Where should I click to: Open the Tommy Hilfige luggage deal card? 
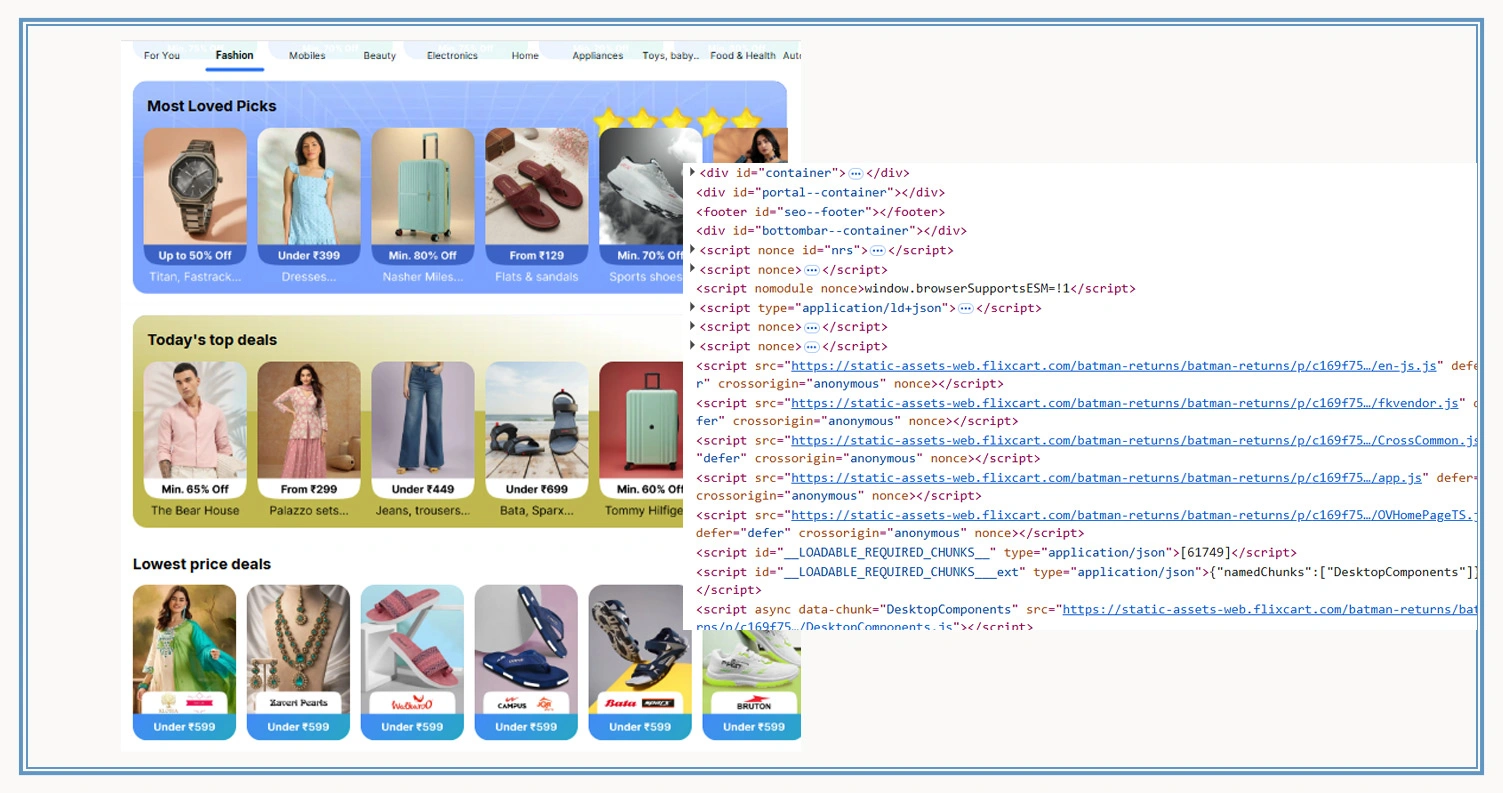[641, 430]
